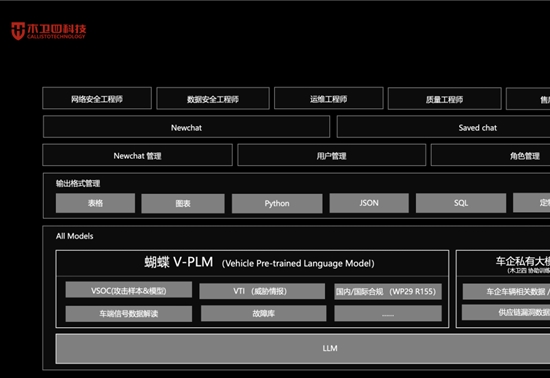Viewport: 550px width, 378px height.
Task: Select the 车企车辆相关数据 block
Action: pos(507,291)
